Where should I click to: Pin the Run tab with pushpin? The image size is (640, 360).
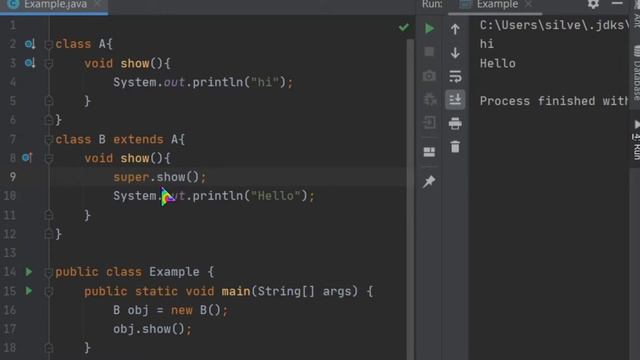pos(429,182)
